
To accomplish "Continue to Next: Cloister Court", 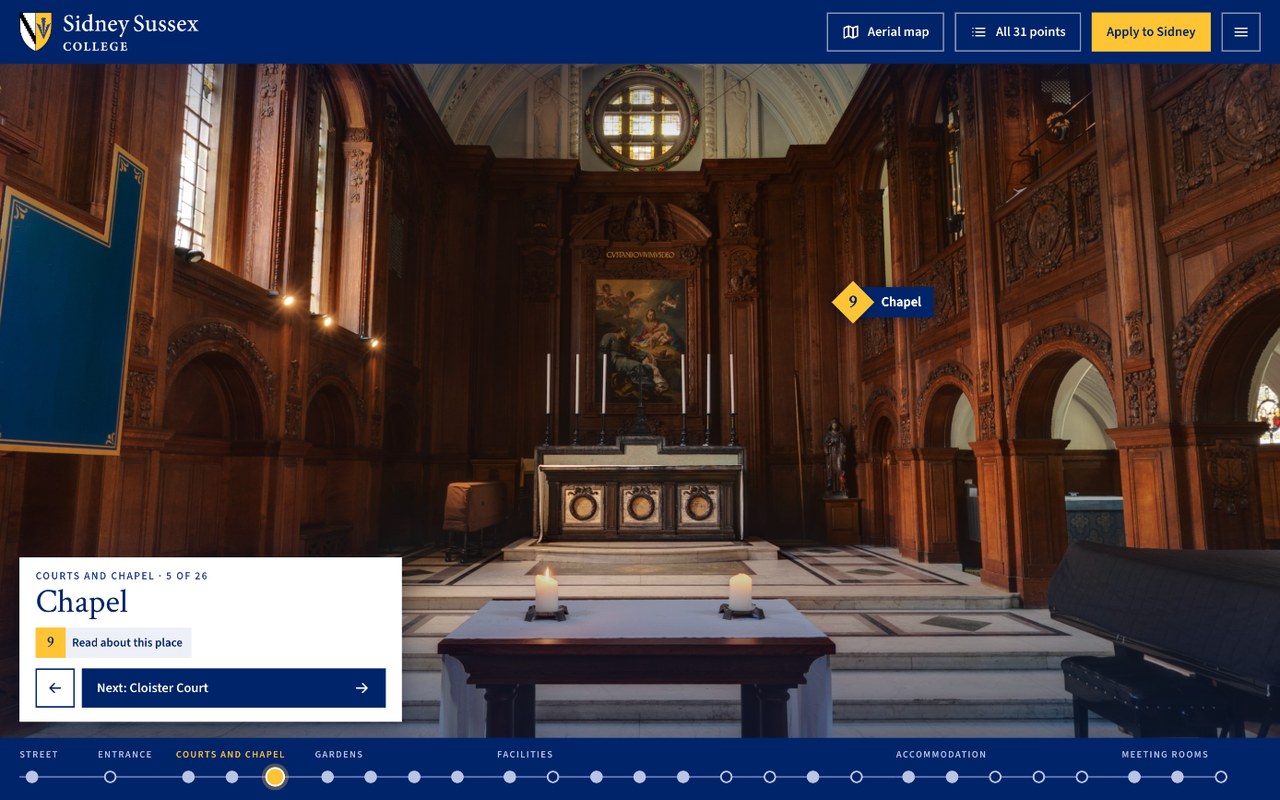I will pyautogui.click(x=234, y=688).
